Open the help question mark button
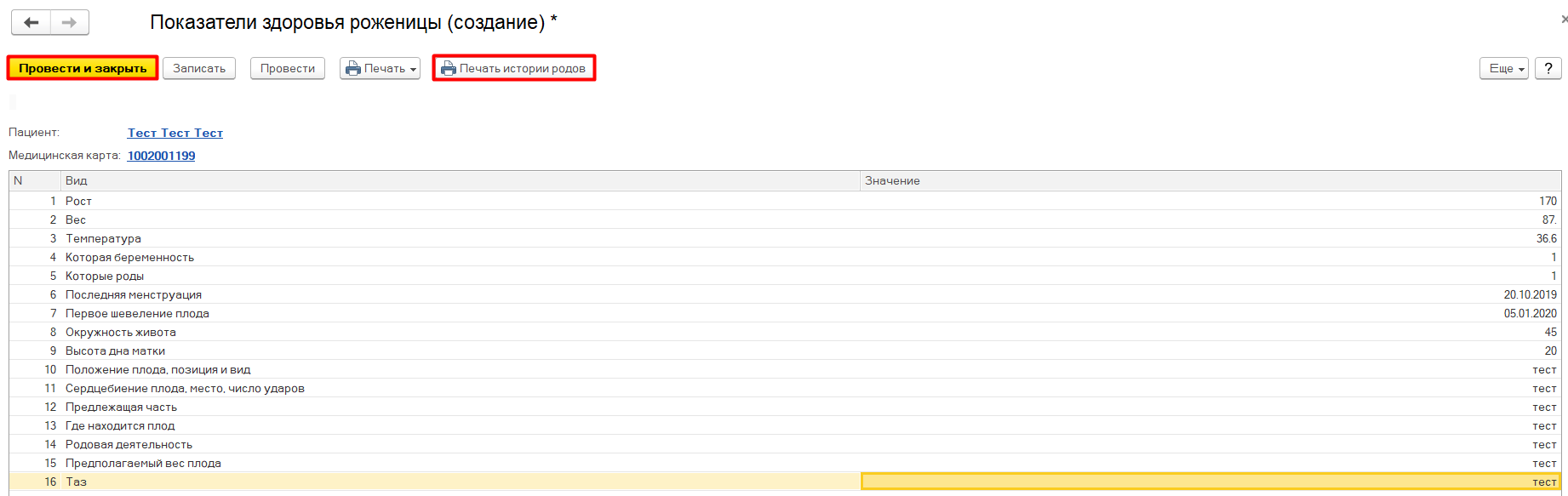 pyautogui.click(x=1548, y=69)
